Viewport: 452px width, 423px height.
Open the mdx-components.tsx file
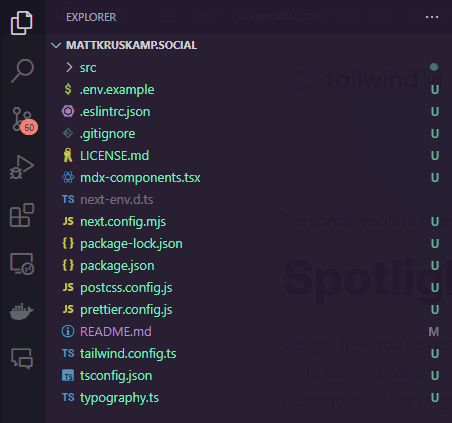pyautogui.click(x=249, y=178)
